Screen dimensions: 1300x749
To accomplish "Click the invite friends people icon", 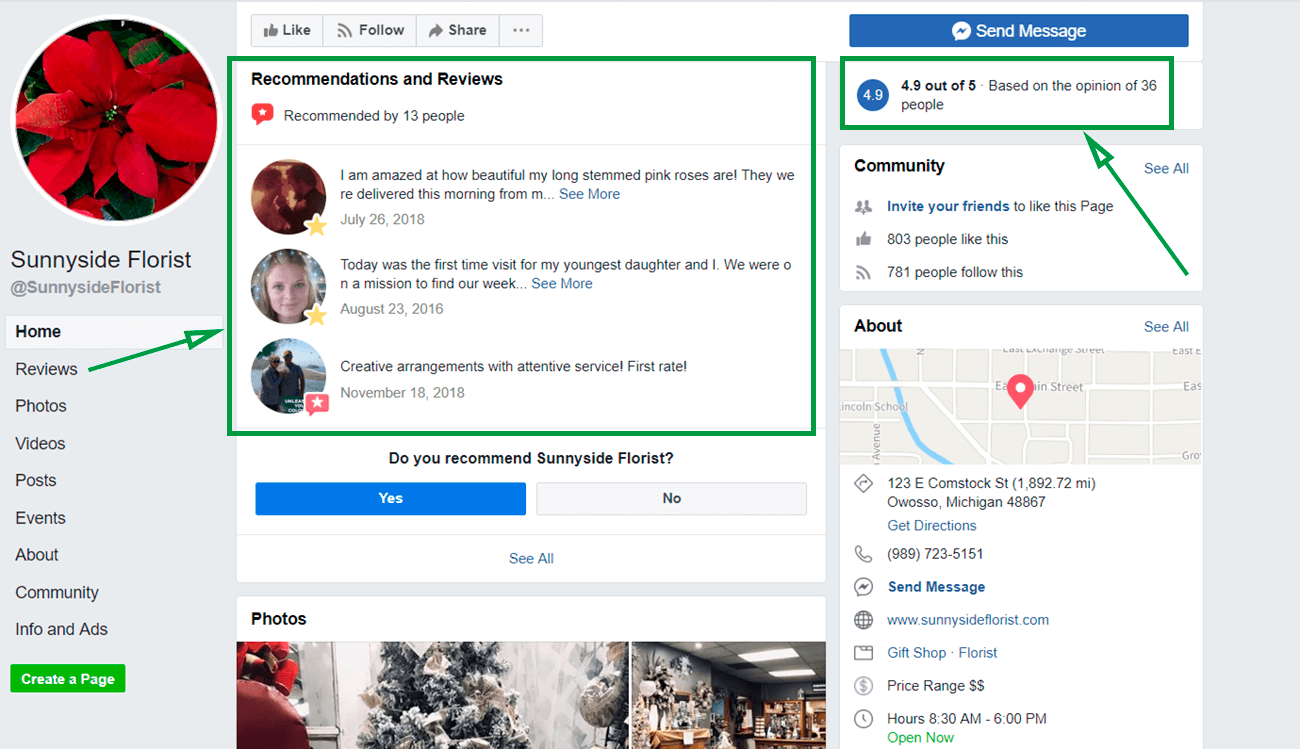I will (863, 206).
